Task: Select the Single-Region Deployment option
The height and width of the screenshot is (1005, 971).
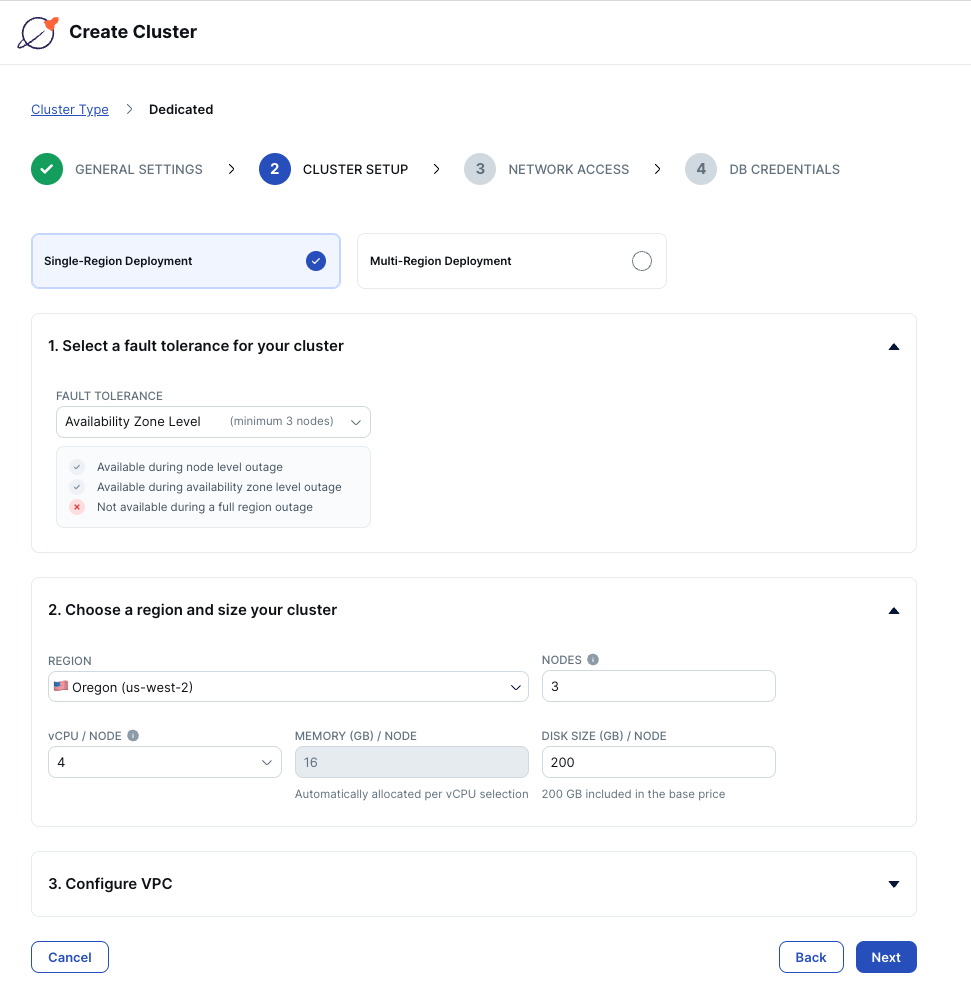Action: pos(186,261)
